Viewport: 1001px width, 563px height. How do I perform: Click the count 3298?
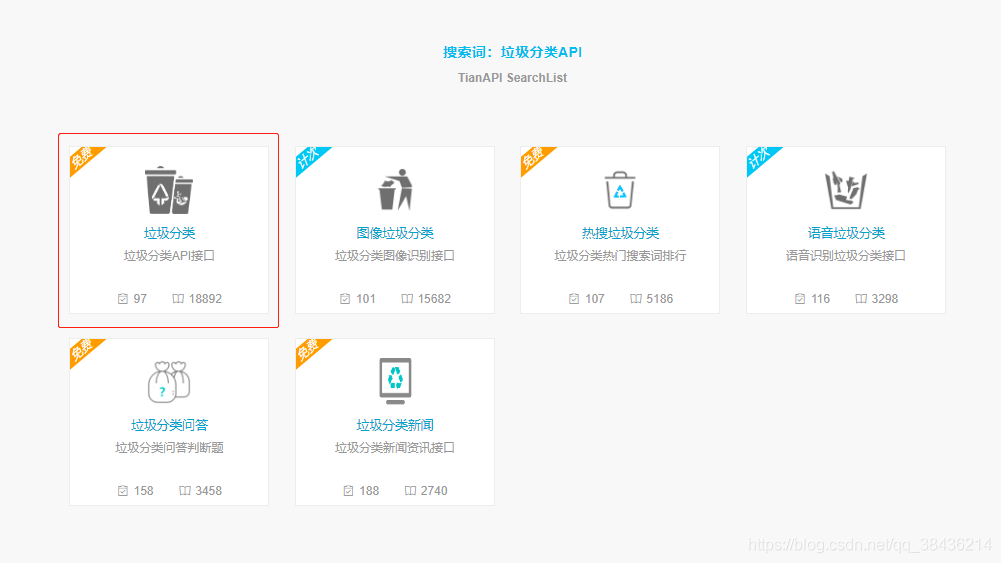tap(885, 299)
